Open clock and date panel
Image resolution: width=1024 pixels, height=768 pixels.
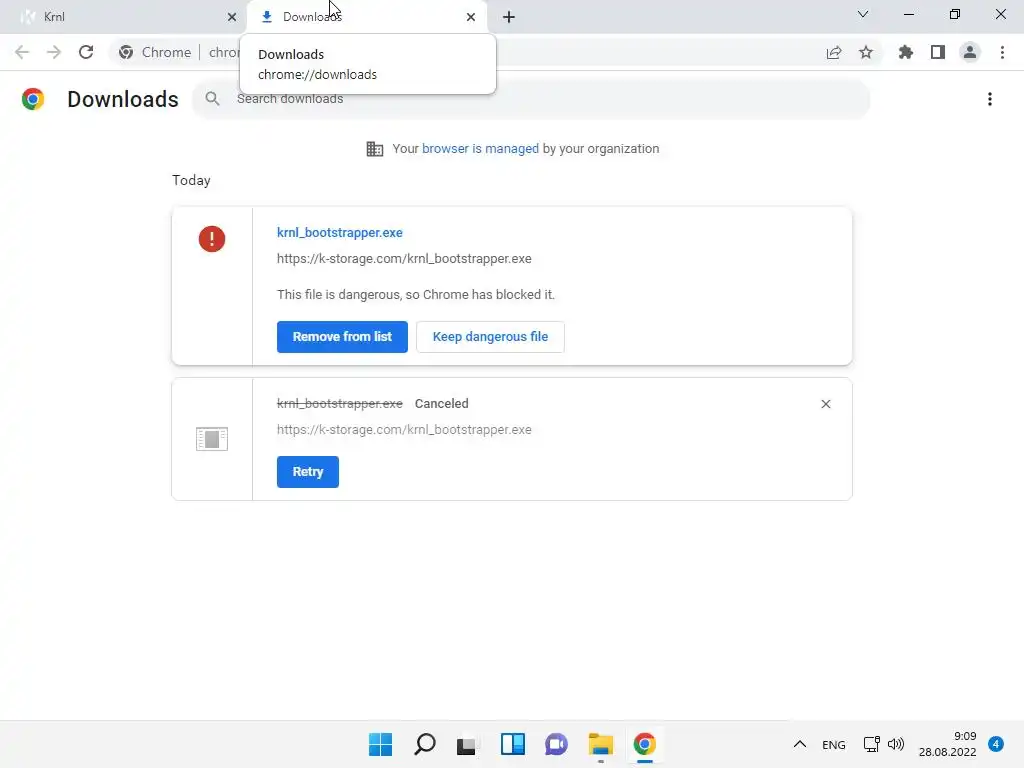947,744
